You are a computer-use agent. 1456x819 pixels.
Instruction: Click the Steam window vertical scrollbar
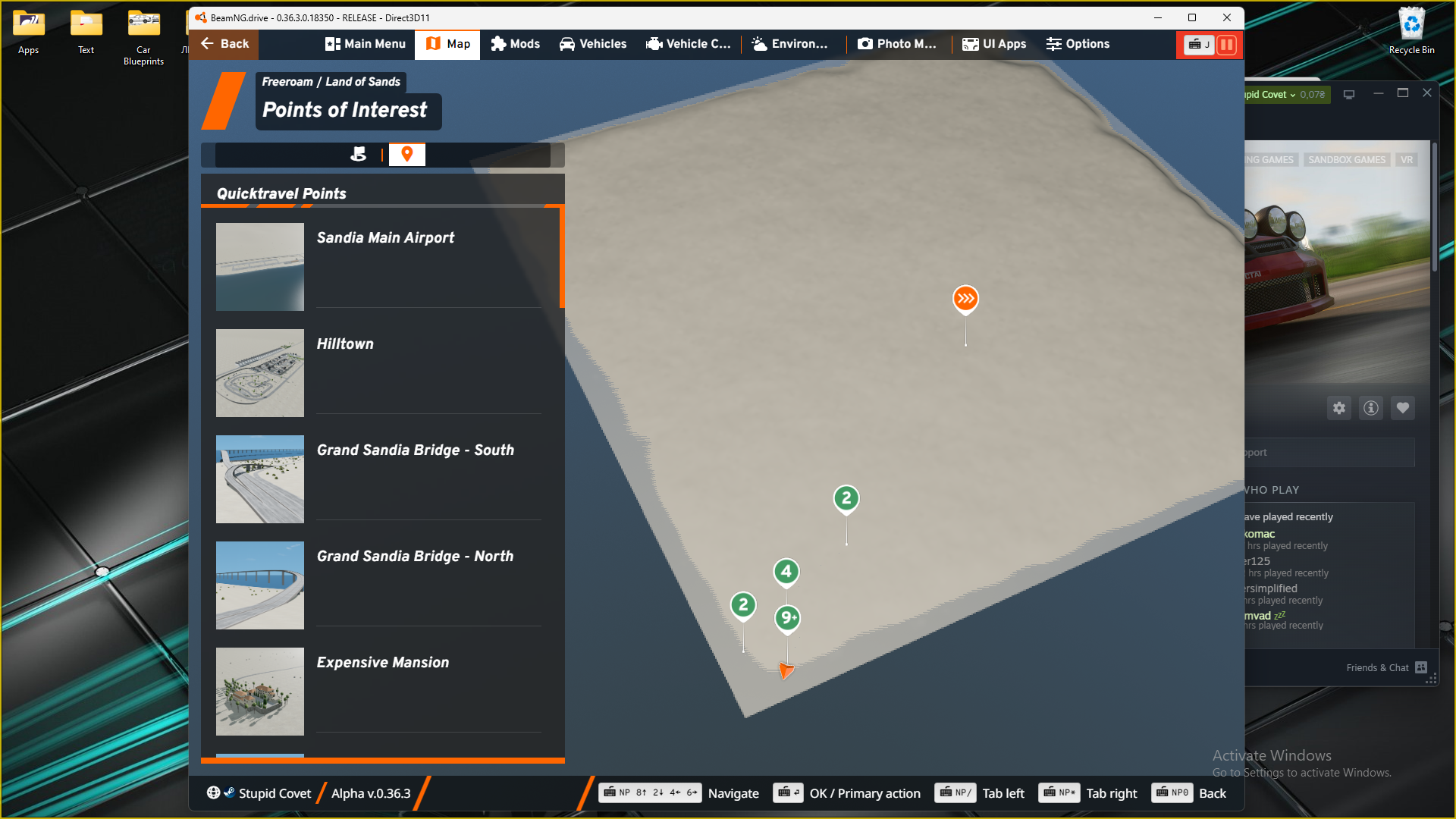(1433, 206)
